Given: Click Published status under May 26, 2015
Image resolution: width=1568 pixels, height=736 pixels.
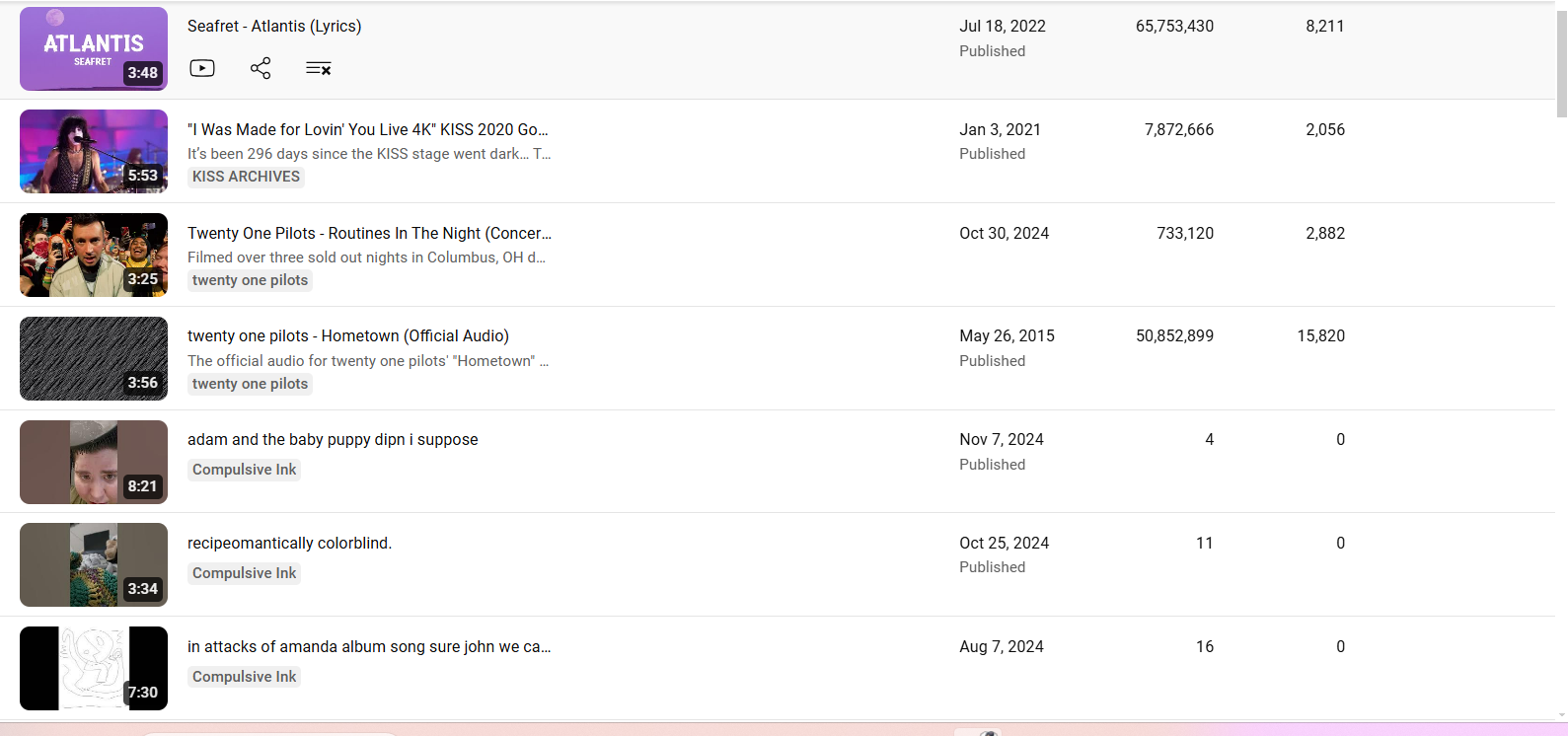Looking at the screenshot, I should (x=992, y=361).
